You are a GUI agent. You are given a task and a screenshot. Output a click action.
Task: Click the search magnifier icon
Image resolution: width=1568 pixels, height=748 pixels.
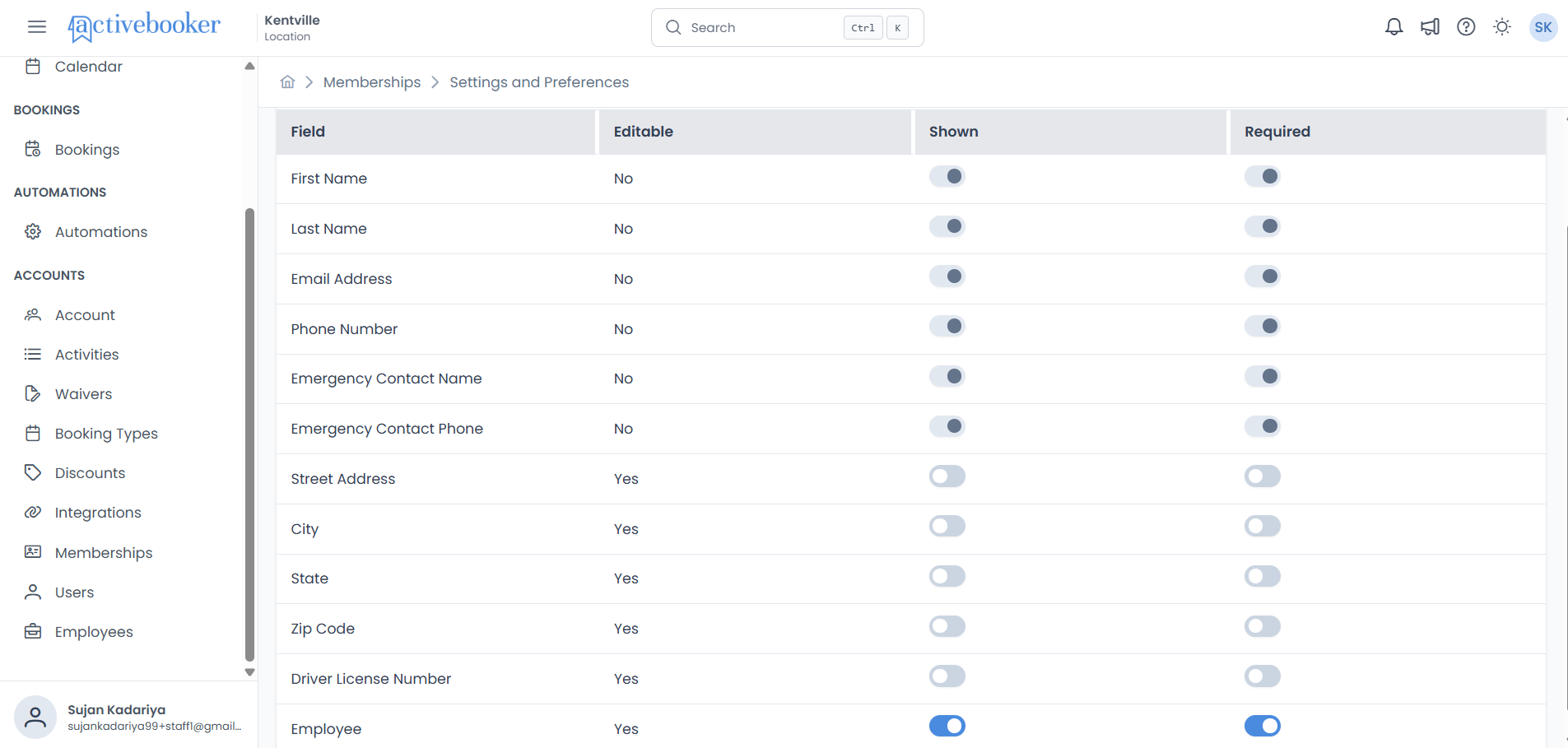click(x=673, y=27)
